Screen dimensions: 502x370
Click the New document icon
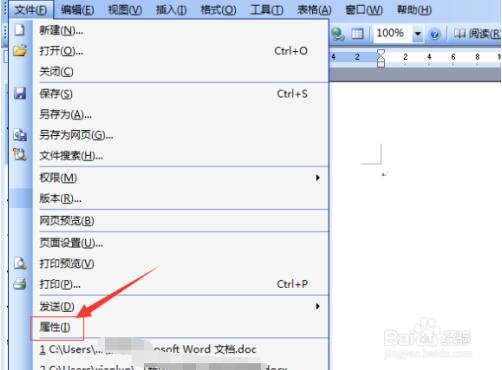[20, 30]
